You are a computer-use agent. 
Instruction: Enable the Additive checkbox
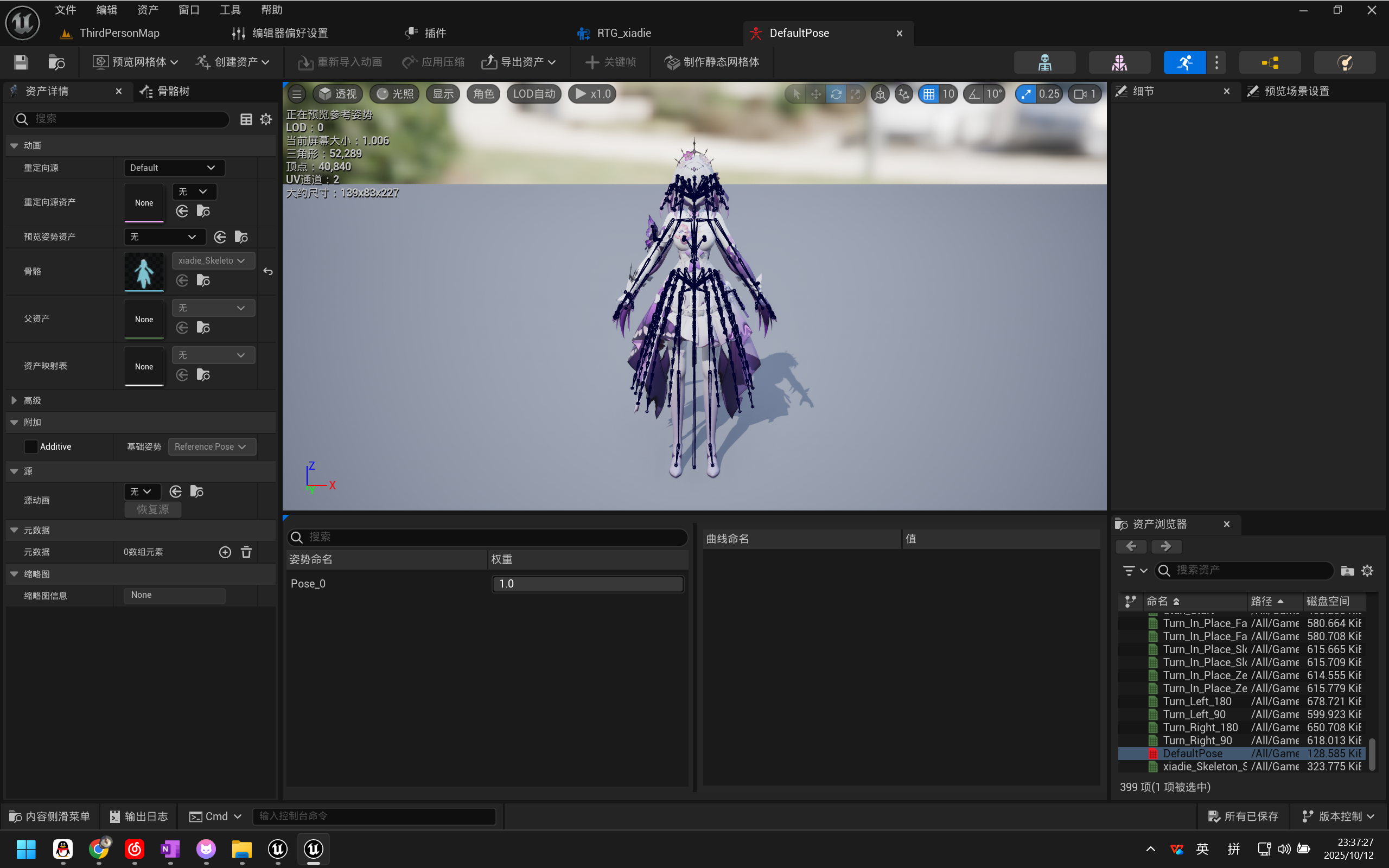pos(31,446)
